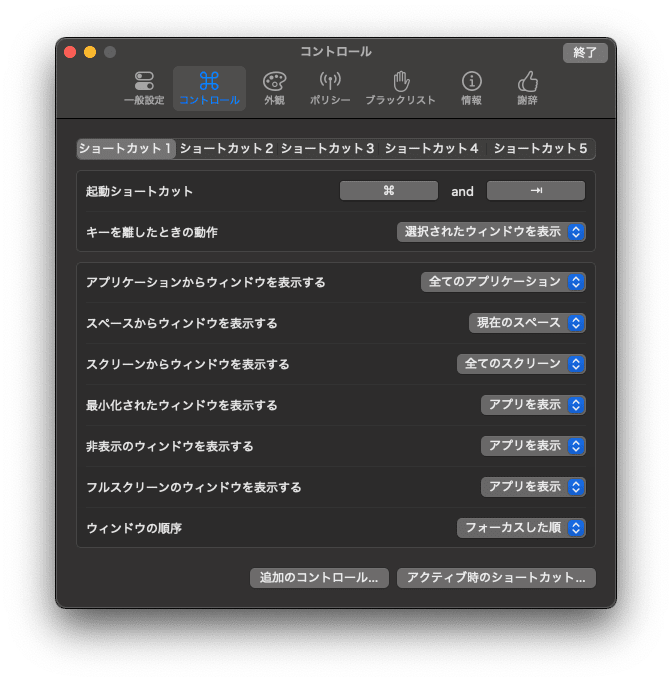
Task: Switch to ショートカット 2 tab
Action: (x=226, y=149)
